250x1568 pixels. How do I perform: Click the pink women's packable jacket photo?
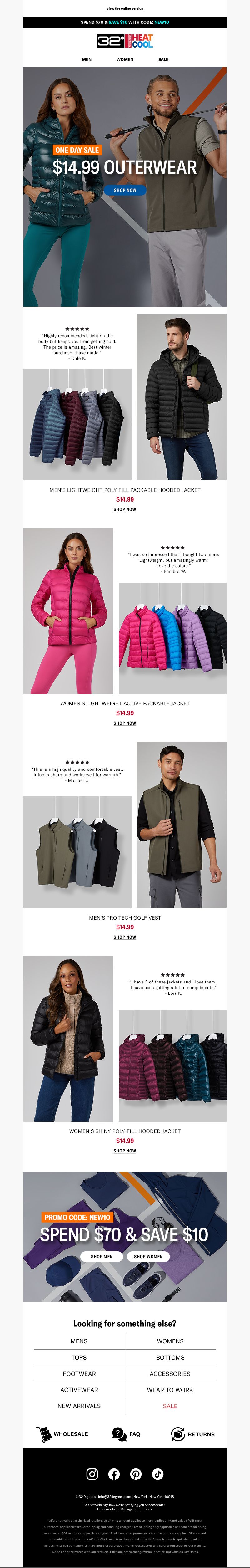click(x=68, y=611)
